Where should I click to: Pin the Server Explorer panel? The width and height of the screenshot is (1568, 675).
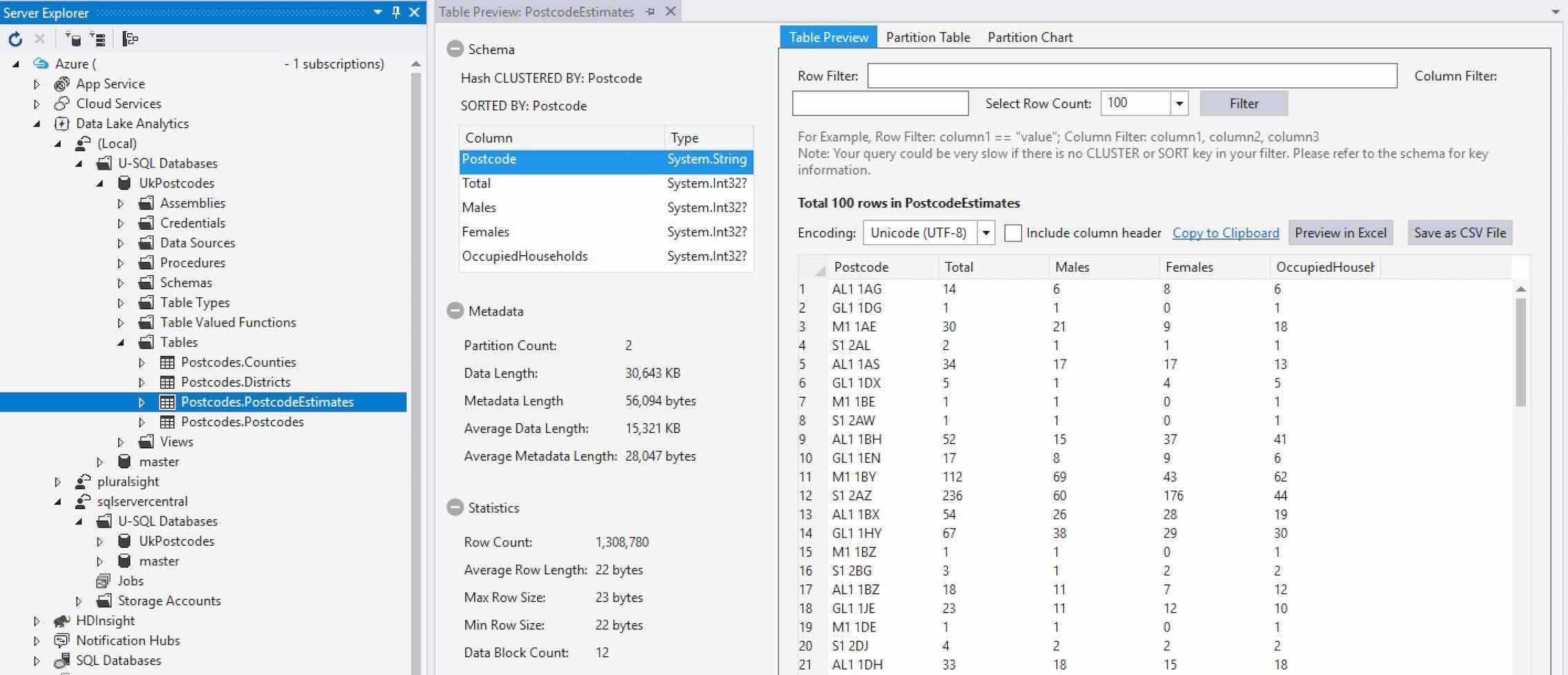pyautogui.click(x=396, y=12)
